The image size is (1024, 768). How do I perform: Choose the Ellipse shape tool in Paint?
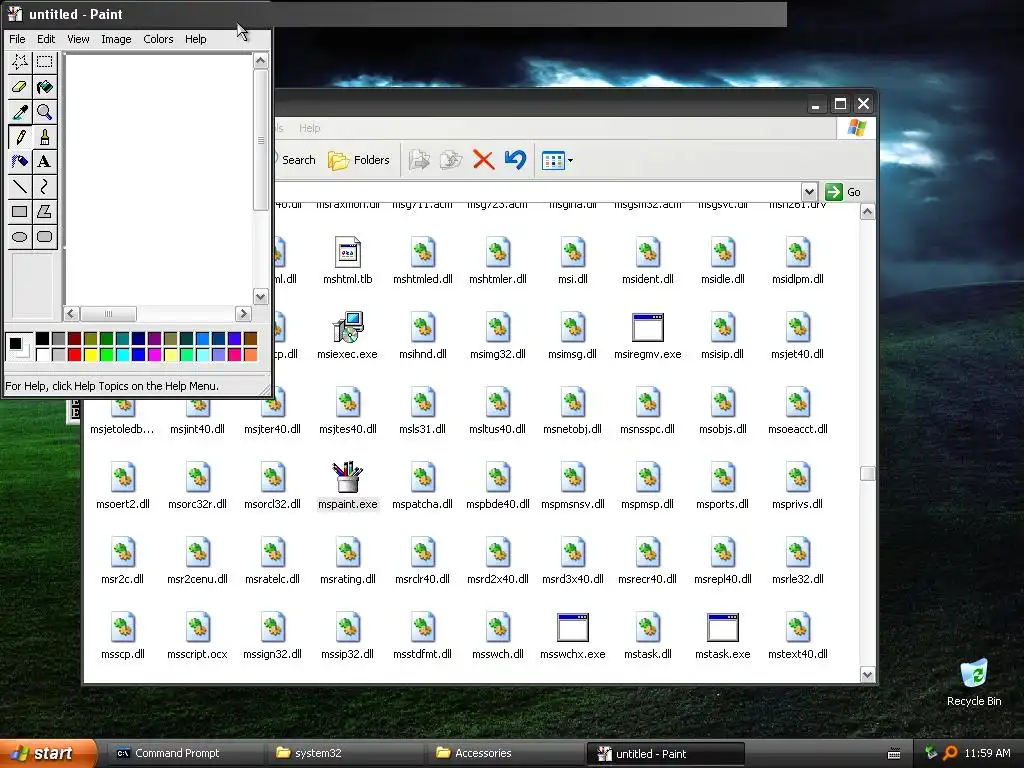tap(20, 236)
